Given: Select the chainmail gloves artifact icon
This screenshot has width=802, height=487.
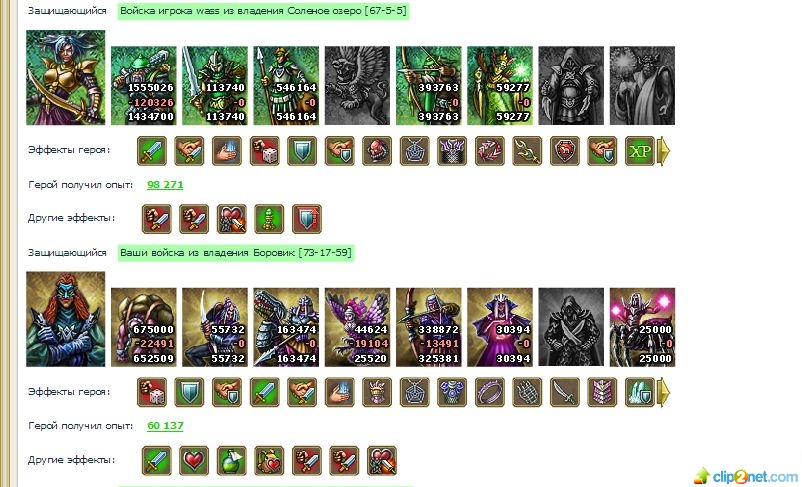Looking at the screenshot, I should 527,392.
